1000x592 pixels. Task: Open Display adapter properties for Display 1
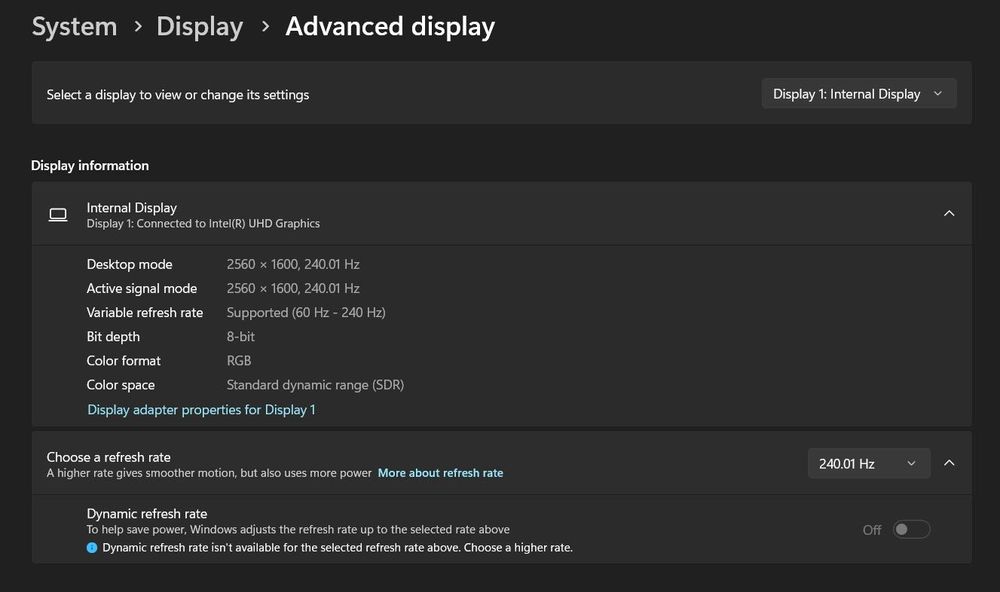pyautogui.click(x=201, y=410)
